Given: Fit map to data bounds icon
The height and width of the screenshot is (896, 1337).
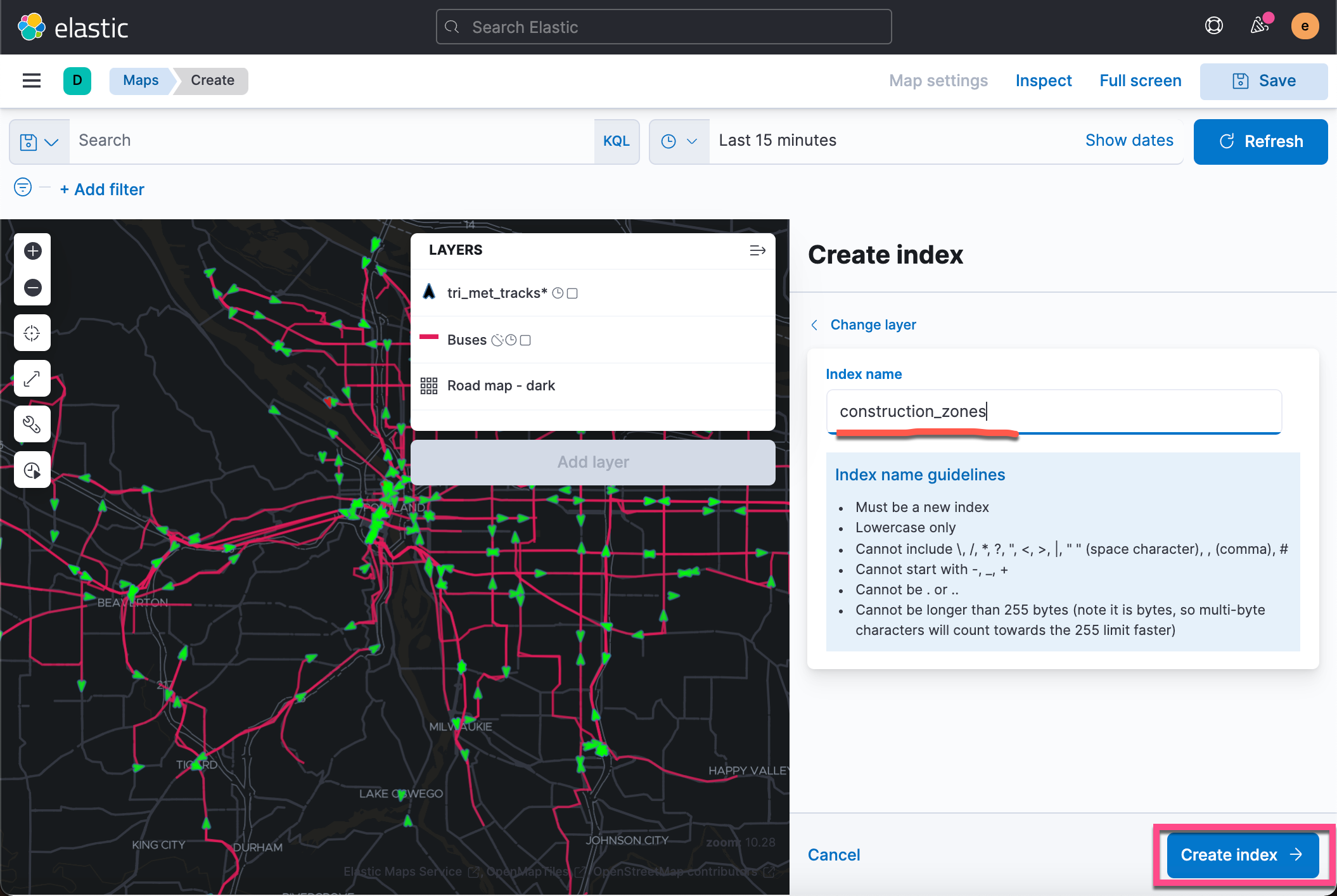Looking at the screenshot, I should (32, 378).
